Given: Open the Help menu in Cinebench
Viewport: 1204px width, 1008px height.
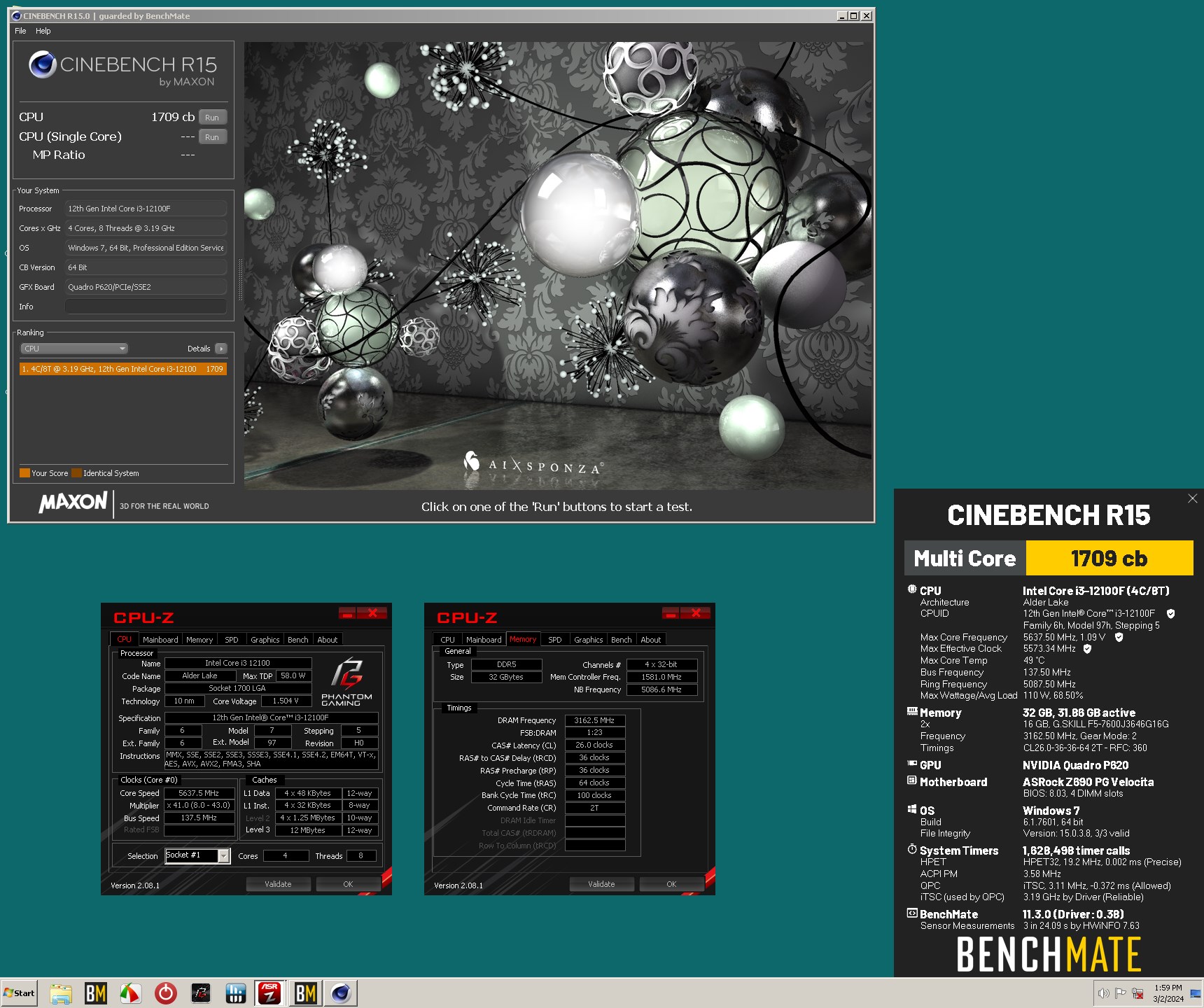Looking at the screenshot, I should pos(43,31).
